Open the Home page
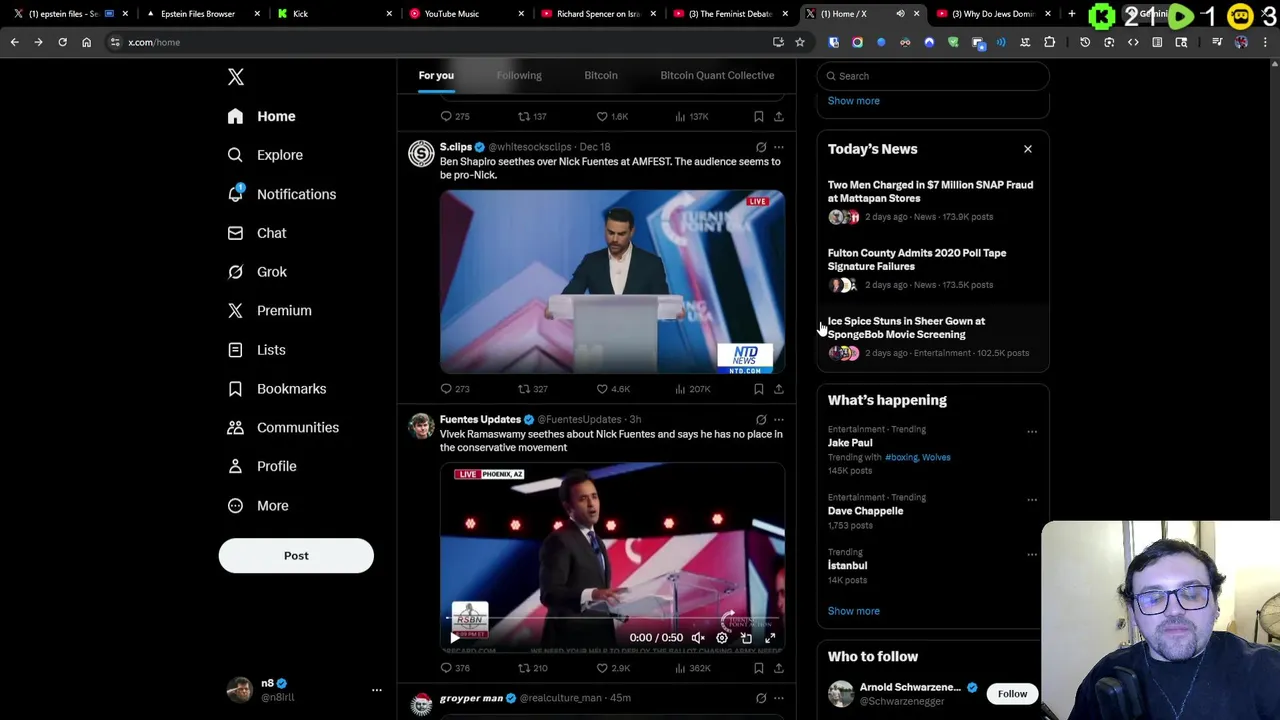The height and width of the screenshot is (720, 1280). (262, 116)
